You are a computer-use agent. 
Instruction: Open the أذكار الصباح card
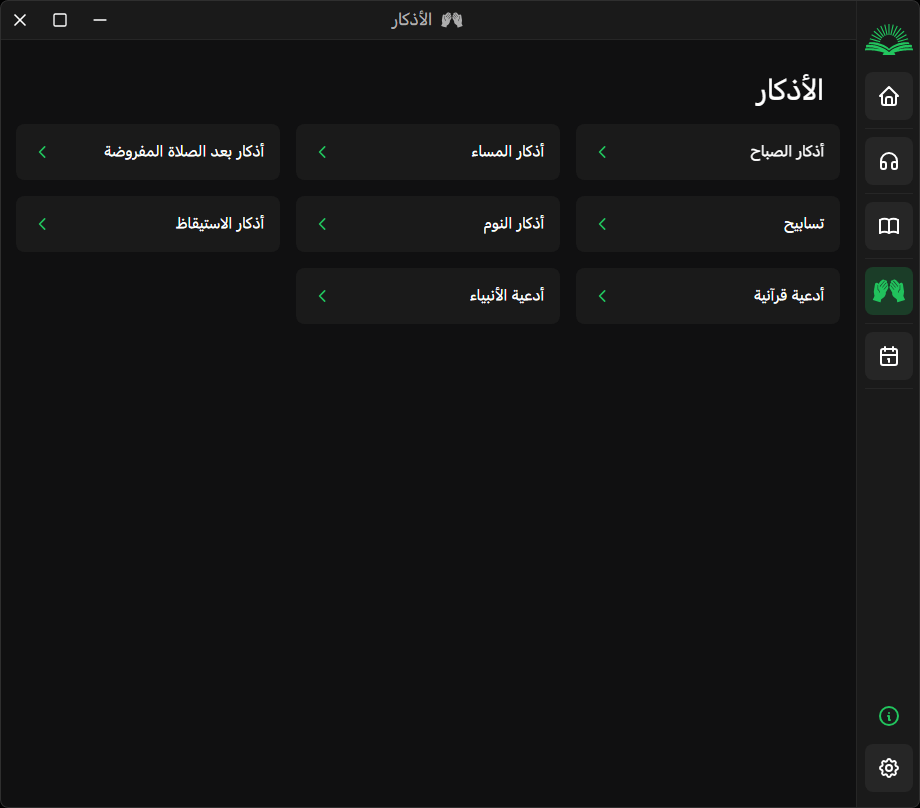[x=707, y=151]
